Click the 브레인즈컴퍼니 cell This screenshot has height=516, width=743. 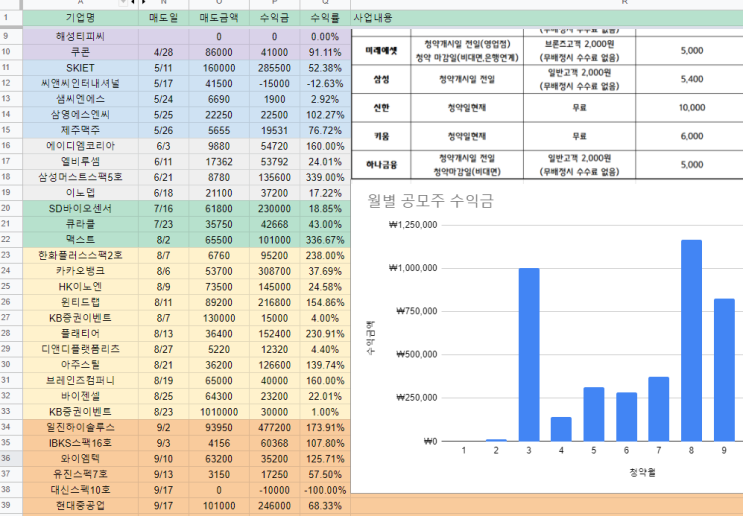(x=81, y=380)
